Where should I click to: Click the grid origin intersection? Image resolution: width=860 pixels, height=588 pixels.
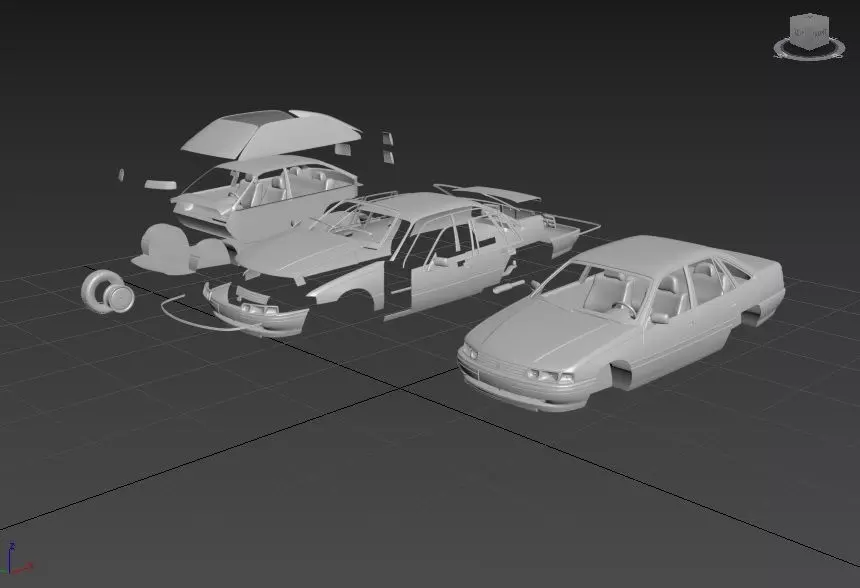tap(401, 387)
